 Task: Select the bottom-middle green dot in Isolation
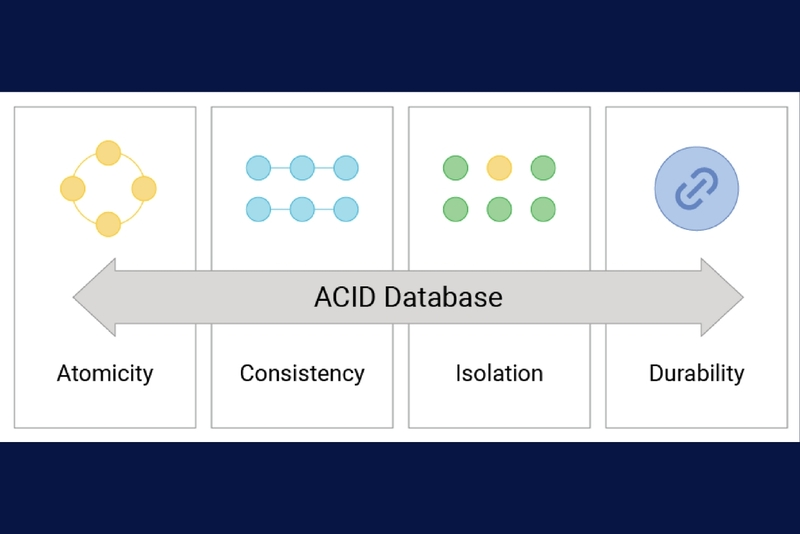[x=499, y=209]
